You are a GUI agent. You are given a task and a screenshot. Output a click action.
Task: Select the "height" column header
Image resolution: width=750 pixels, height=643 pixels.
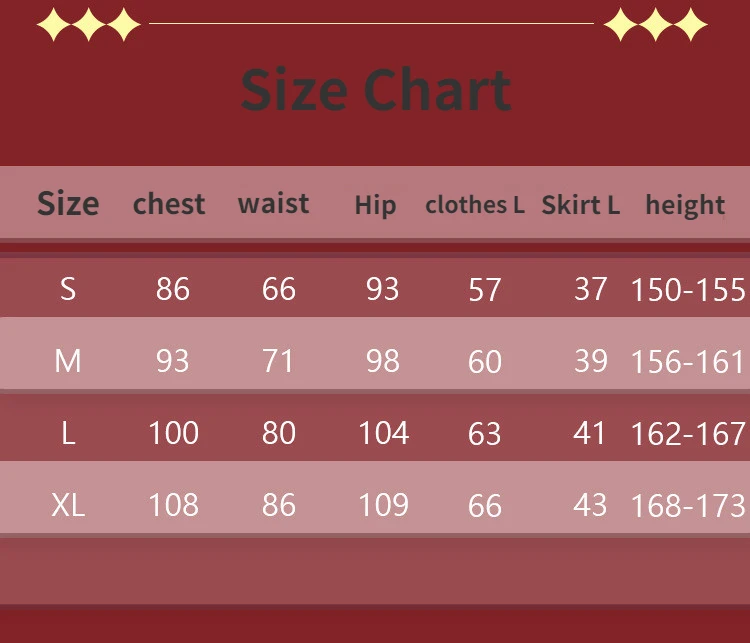pos(685,205)
